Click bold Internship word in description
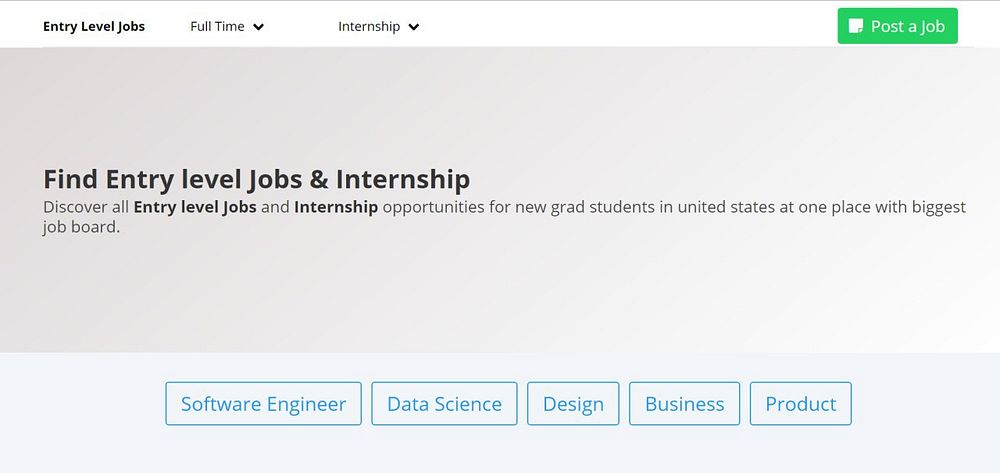The height and width of the screenshot is (473, 1000). click(336, 208)
